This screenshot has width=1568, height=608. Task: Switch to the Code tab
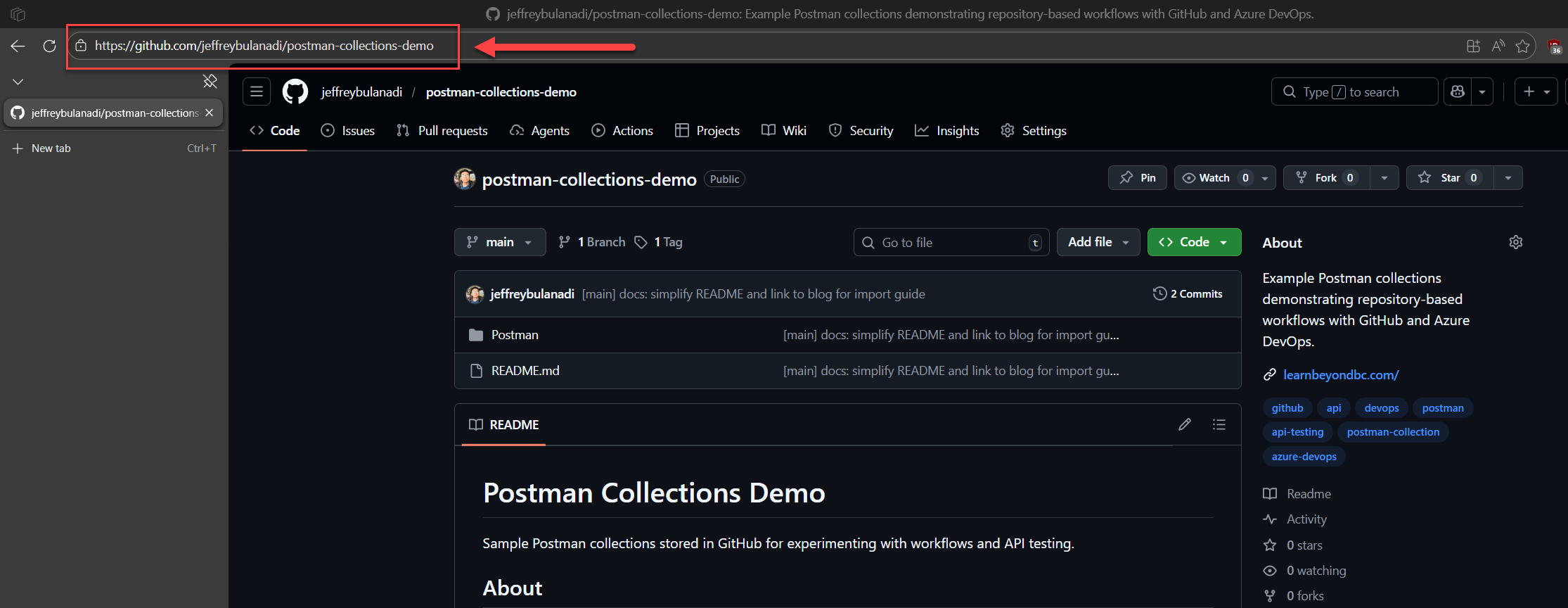tap(275, 131)
